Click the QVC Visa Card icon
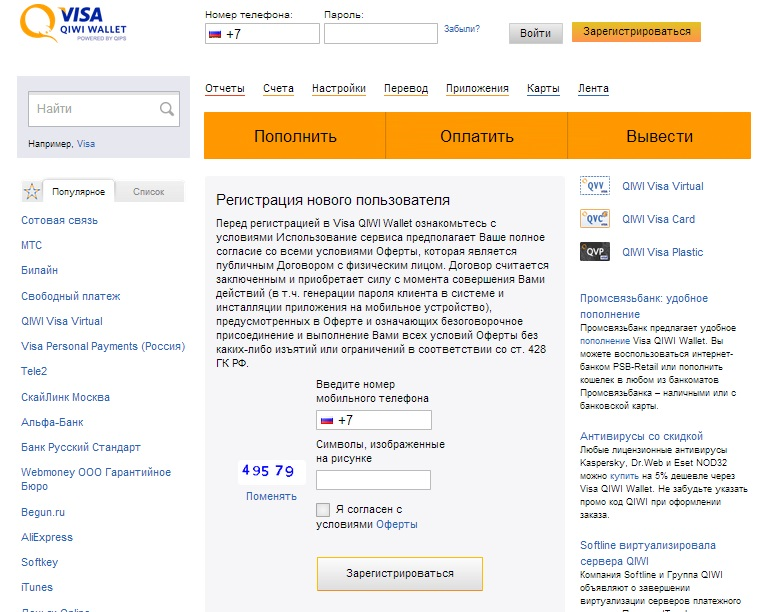 [595, 219]
